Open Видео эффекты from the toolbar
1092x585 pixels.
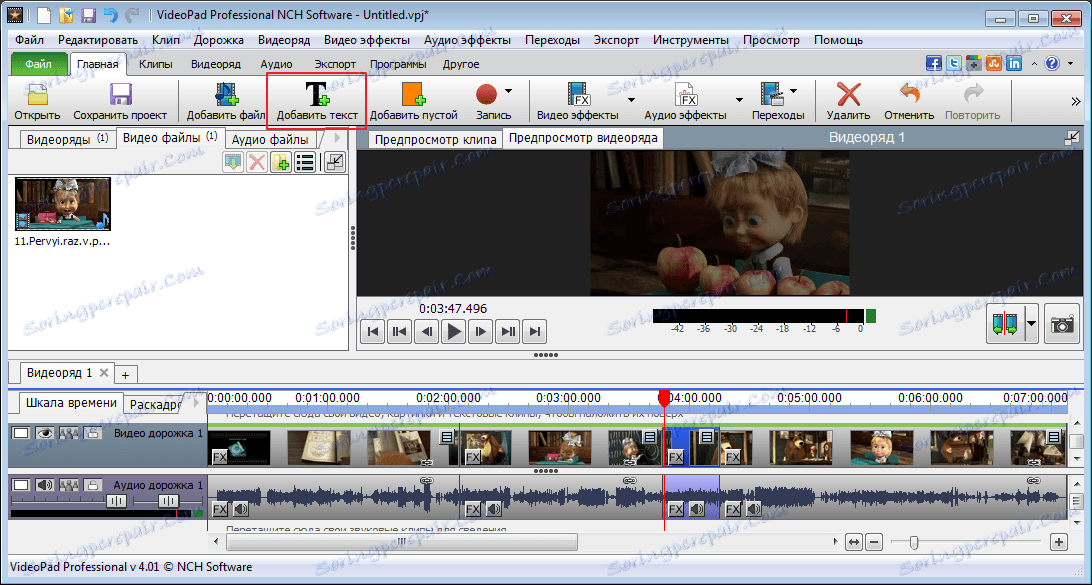click(x=577, y=101)
